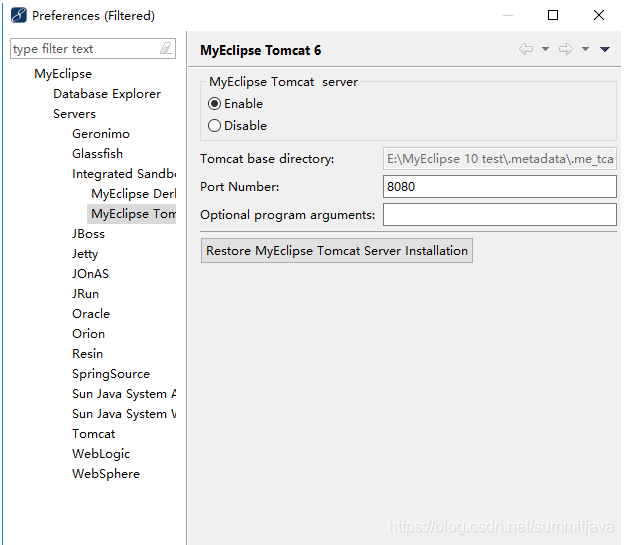
Task: Open Database Explorer preferences
Action: [107, 94]
